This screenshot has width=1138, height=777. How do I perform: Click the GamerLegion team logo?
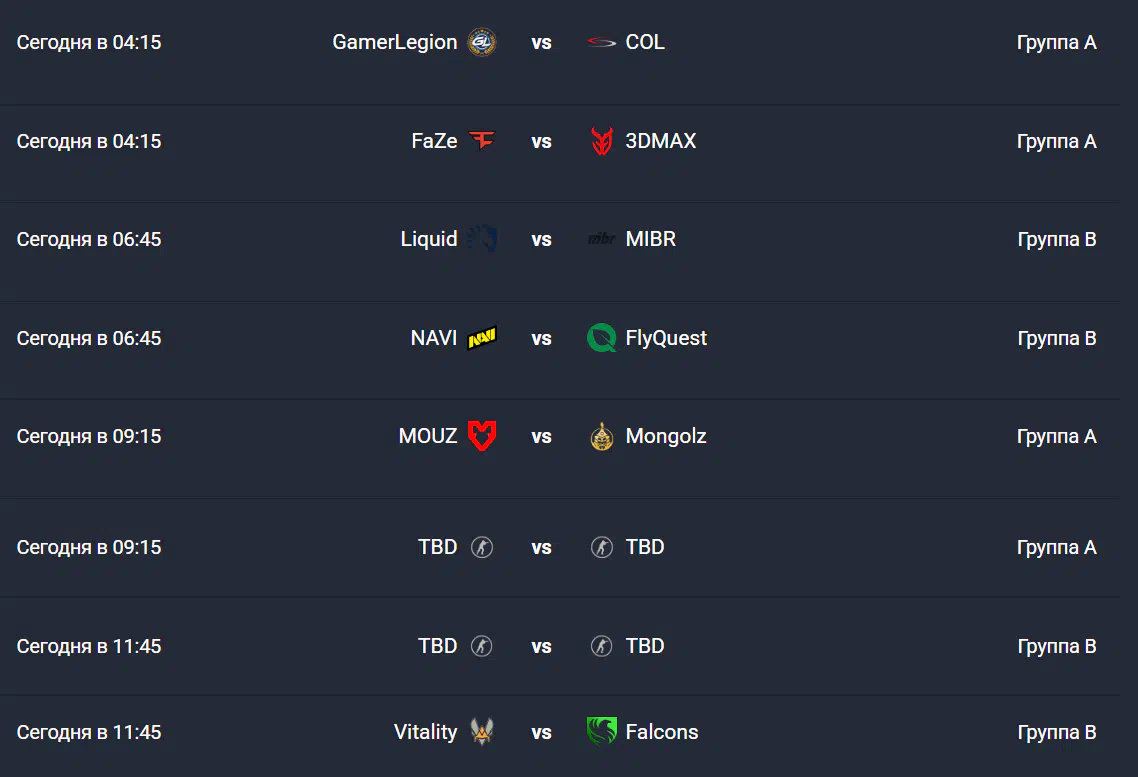tap(481, 42)
